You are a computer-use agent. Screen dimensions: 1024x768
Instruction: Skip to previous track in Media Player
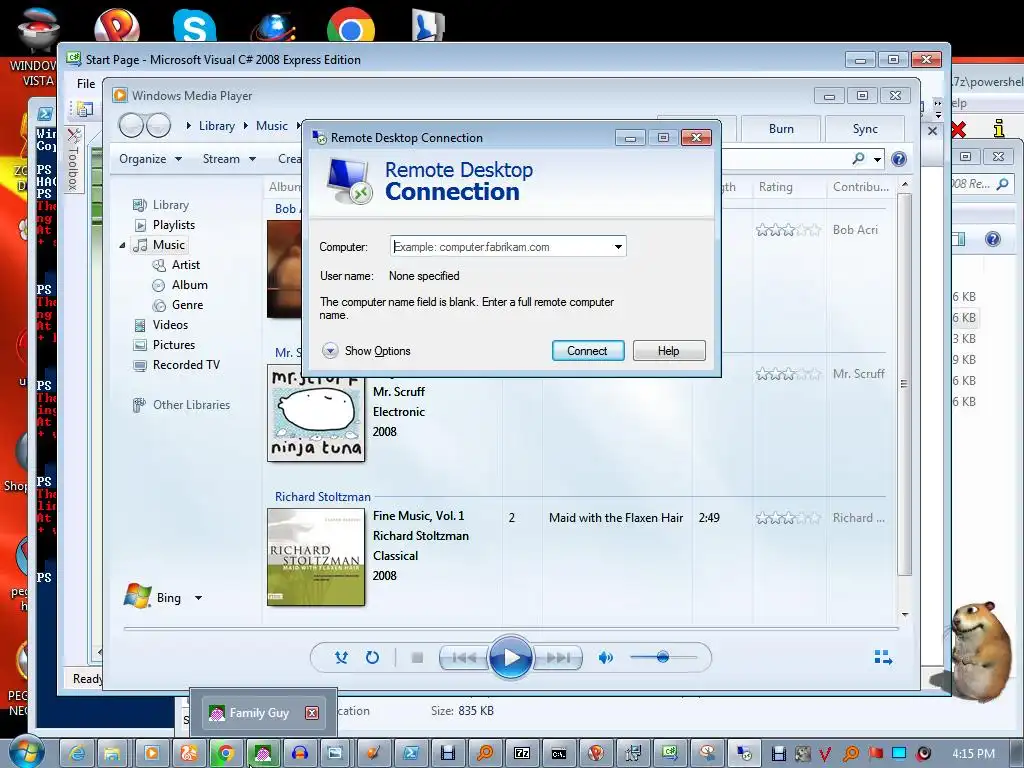pyautogui.click(x=464, y=658)
